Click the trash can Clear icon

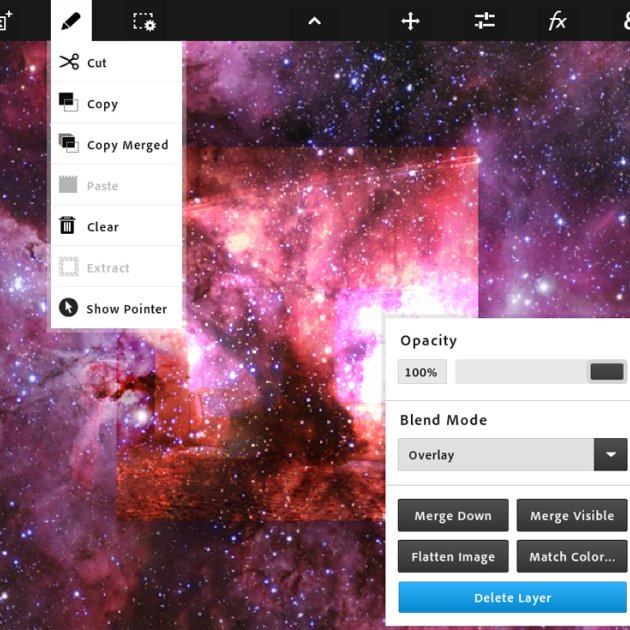tap(69, 226)
